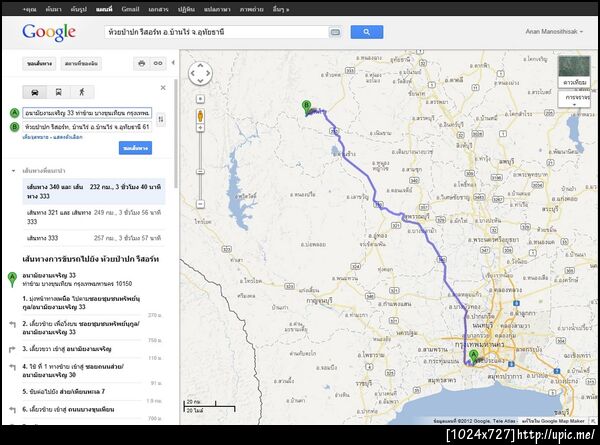Open Maps in the top bar

coord(104,9)
